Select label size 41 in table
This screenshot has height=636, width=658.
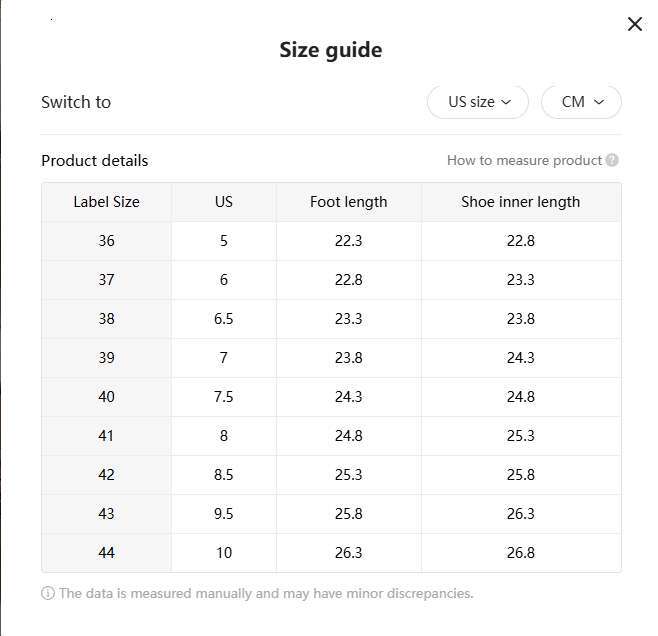[x=106, y=436]
